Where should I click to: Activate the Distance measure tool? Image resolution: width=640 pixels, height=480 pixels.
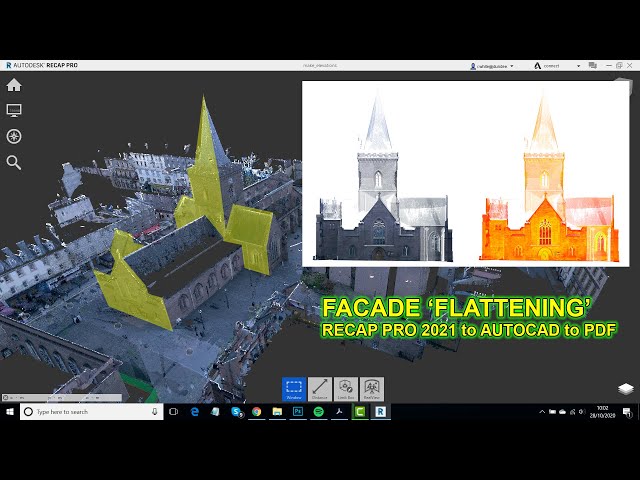tap(320, 389)
